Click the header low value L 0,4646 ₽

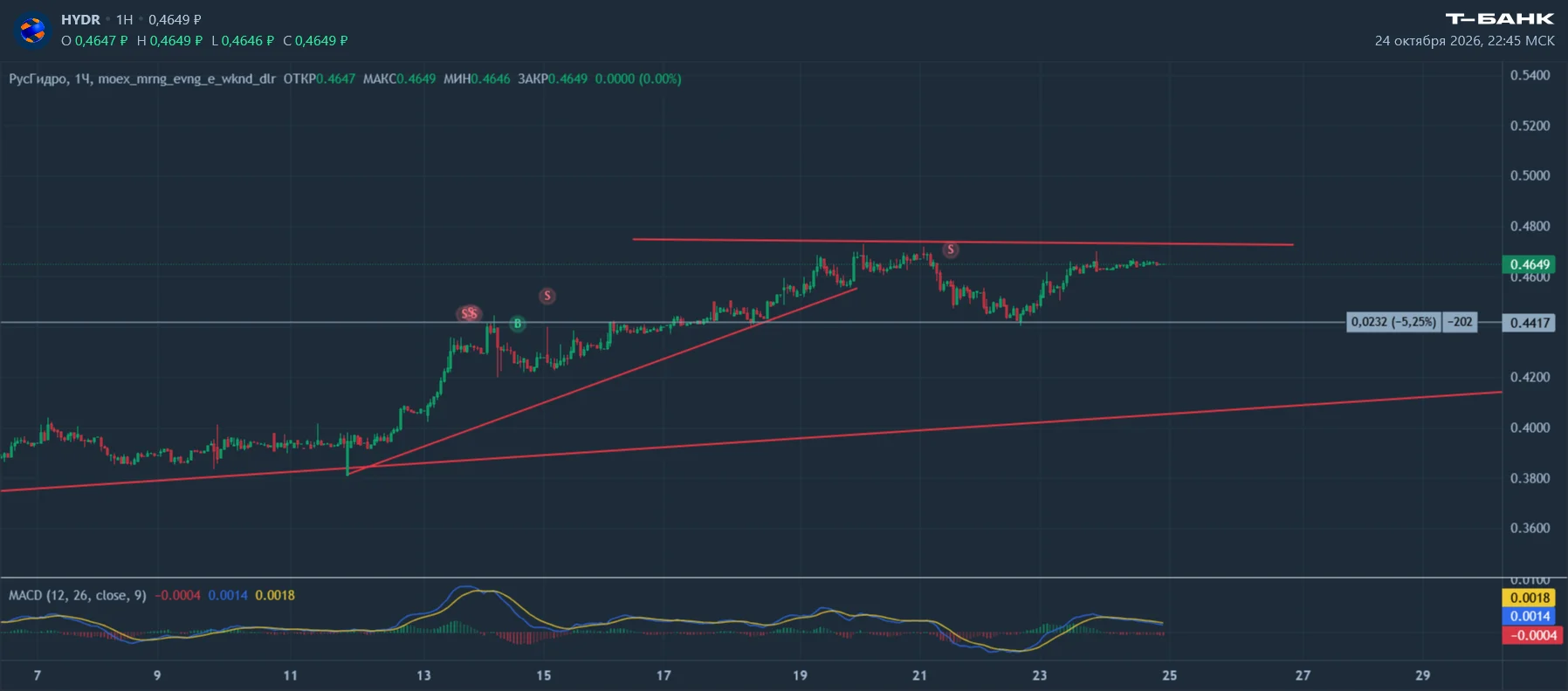[x=243, y=41]
